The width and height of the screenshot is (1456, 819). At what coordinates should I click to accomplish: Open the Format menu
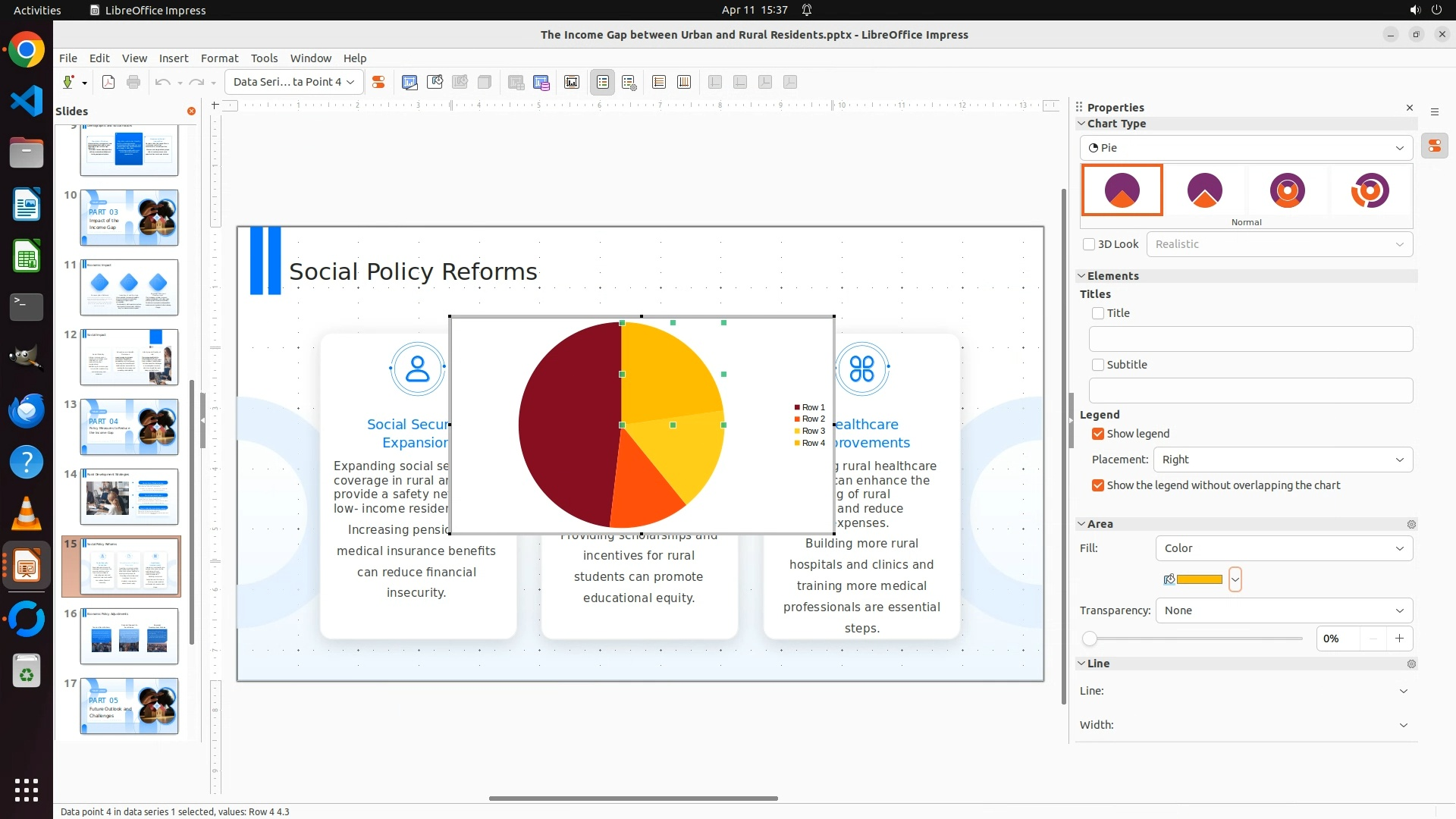219,58
